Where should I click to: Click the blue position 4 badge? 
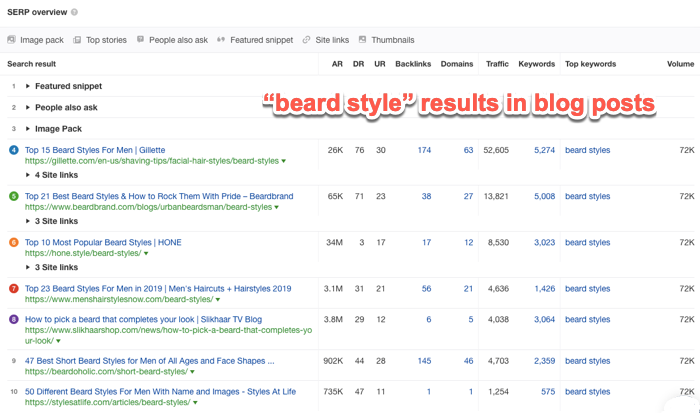[x=13, y=150]
